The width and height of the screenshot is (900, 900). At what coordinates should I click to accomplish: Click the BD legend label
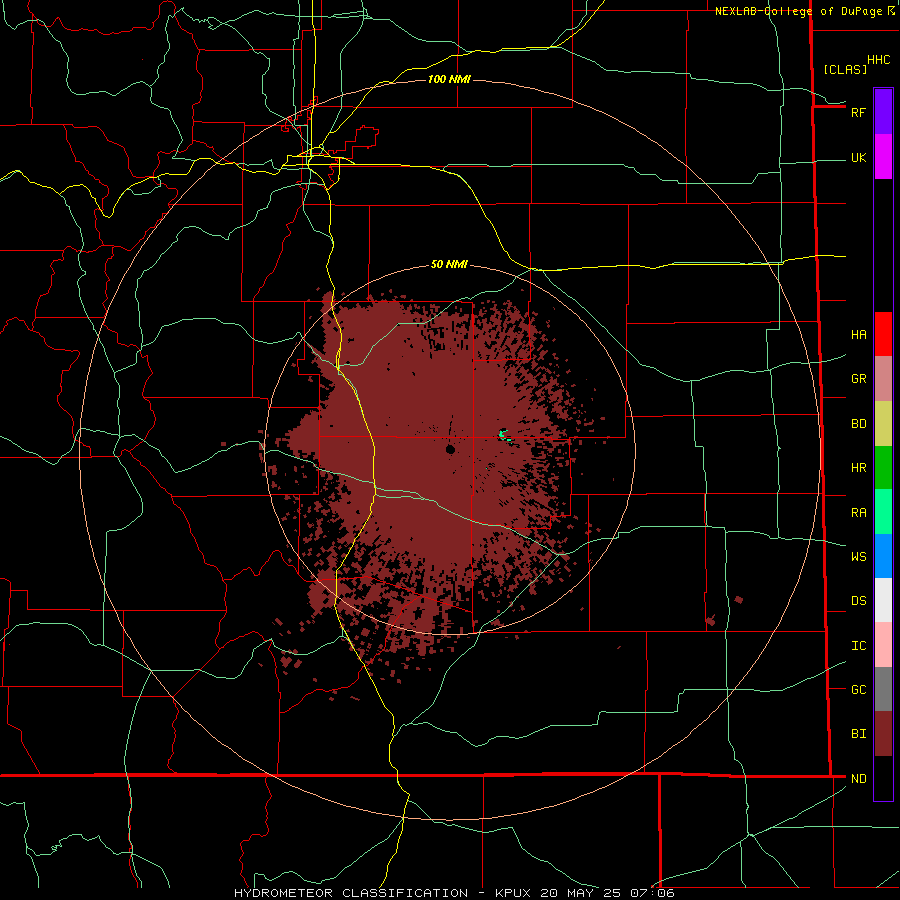coord(858,424)
